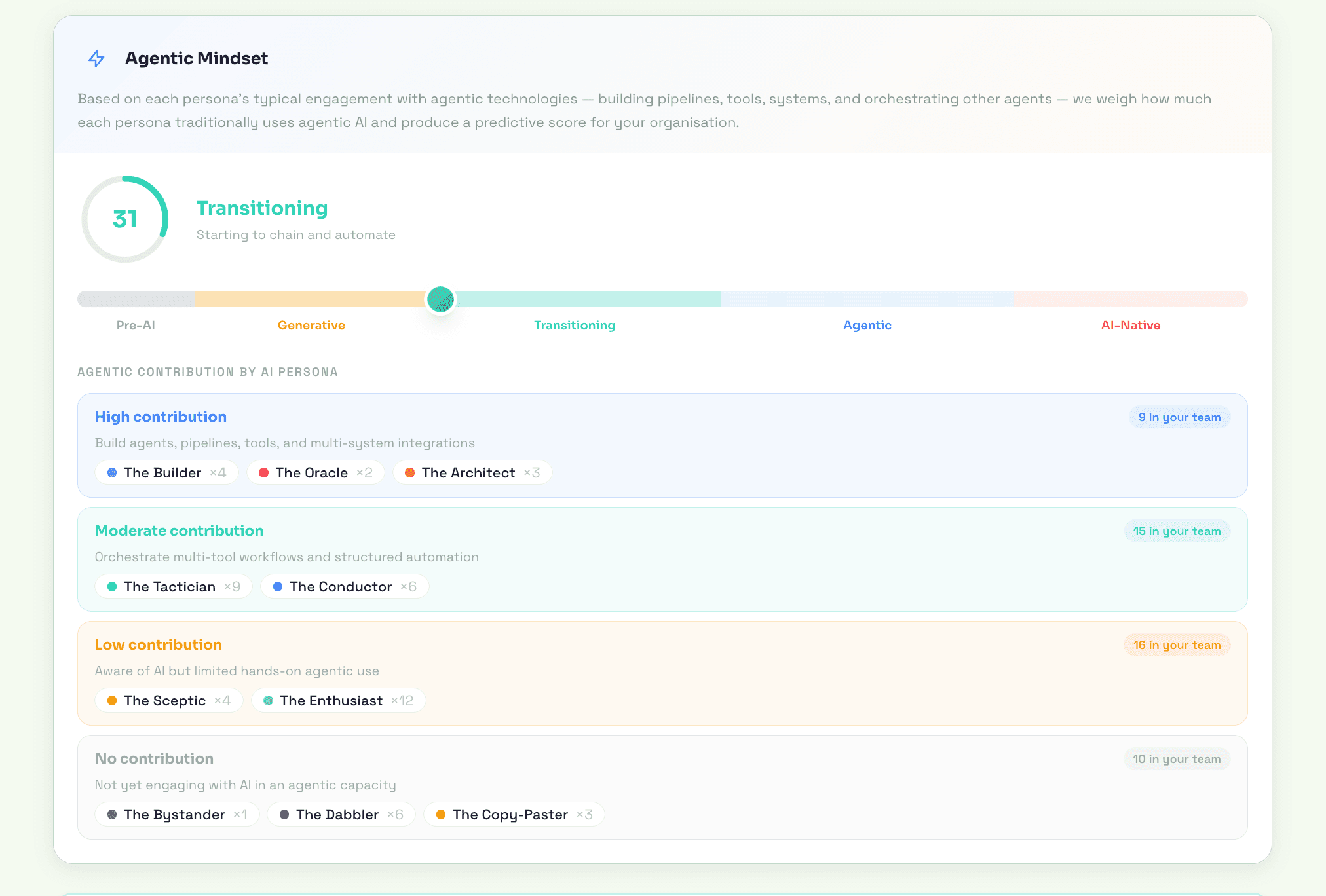Click the Moderate contribution heading

[179, 531]
